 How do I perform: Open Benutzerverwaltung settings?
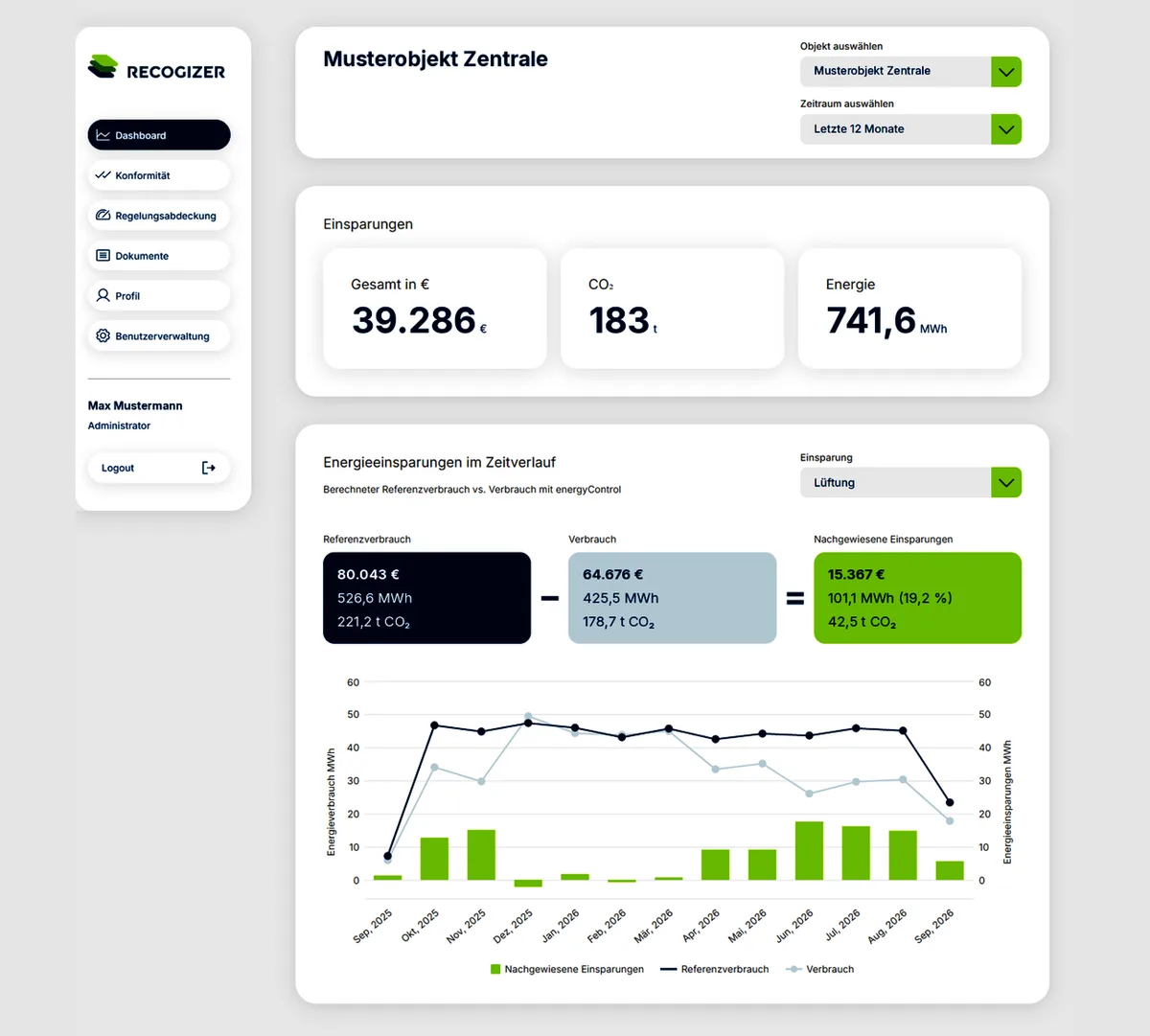pyautogui.click(x=159, y=336)
